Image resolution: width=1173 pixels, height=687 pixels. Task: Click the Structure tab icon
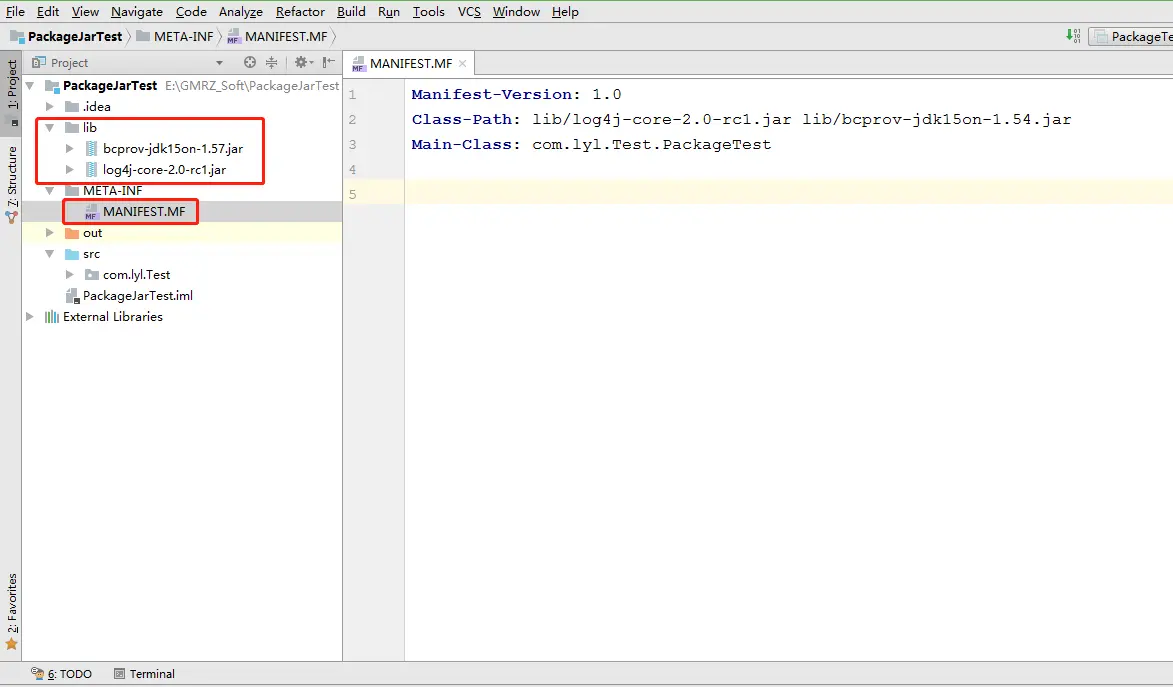[11, 218]
